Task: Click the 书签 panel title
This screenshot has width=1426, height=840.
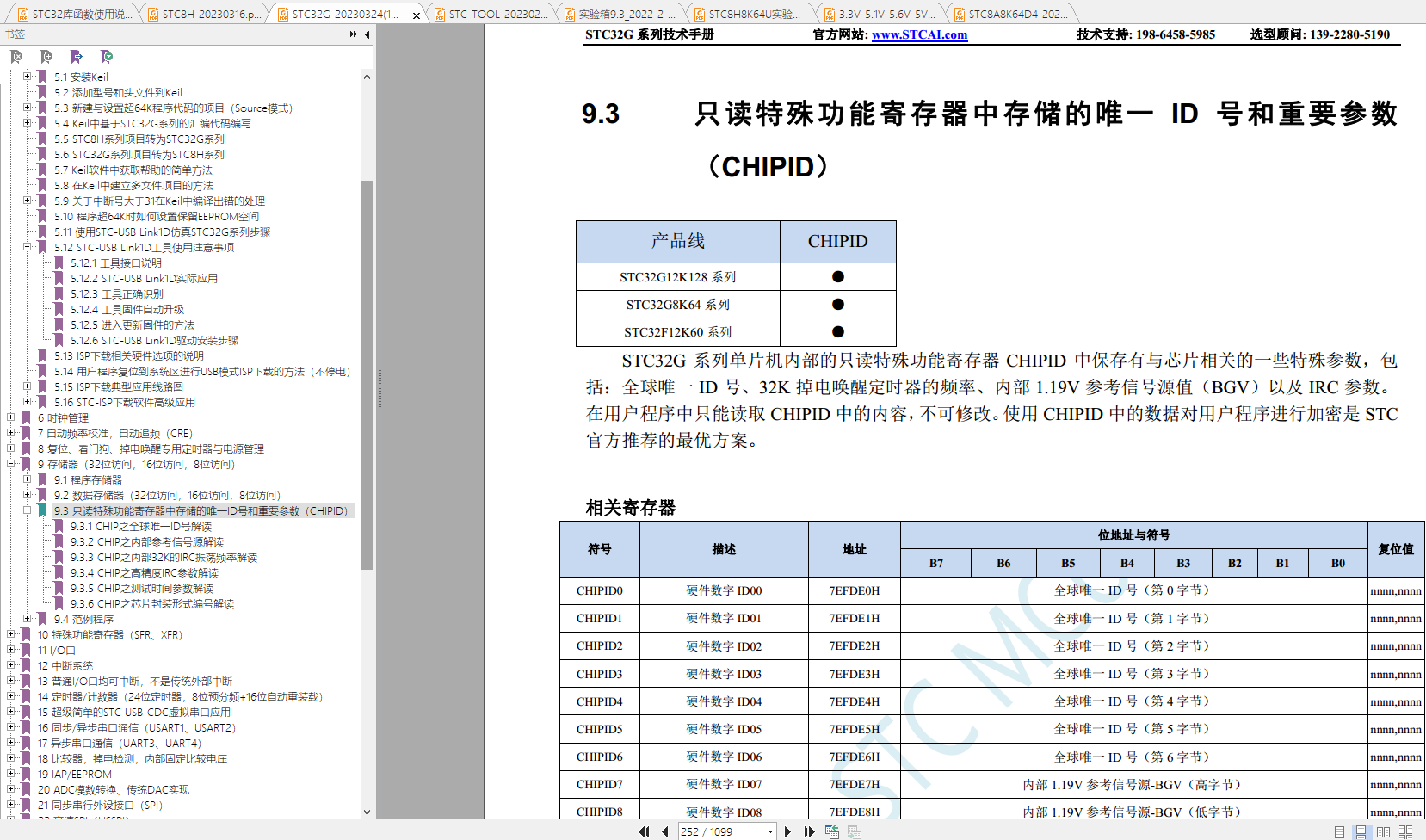Action: pos(15,34)
